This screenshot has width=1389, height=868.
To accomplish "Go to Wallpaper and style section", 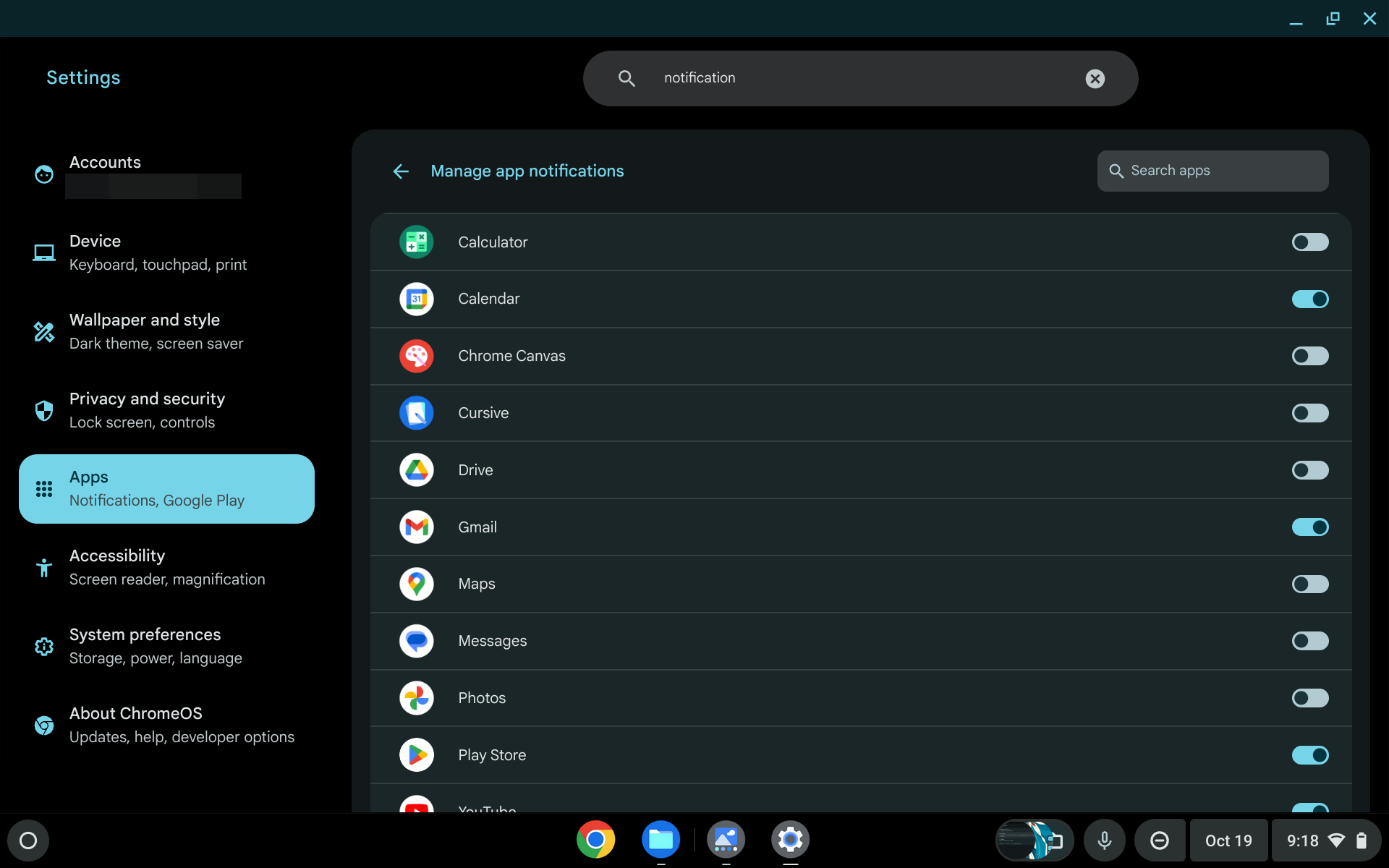I will point(166,331).
